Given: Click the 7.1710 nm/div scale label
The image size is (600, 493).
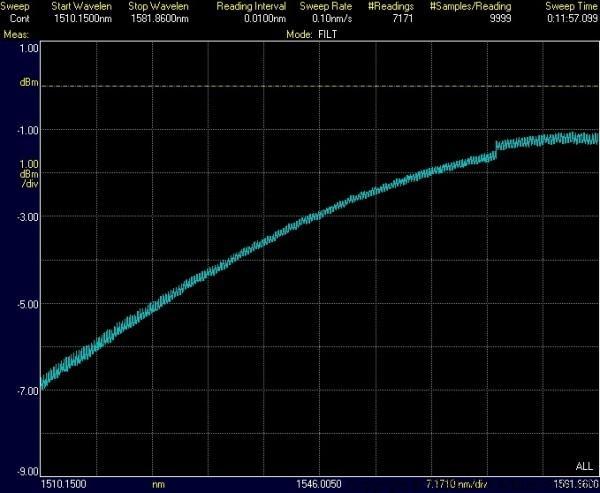Looking at the screenshot, I should [456, 483].
